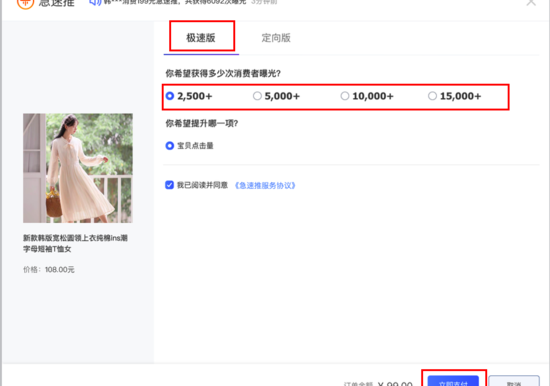Select the 15,000+ exposure option

pos(455,96)
